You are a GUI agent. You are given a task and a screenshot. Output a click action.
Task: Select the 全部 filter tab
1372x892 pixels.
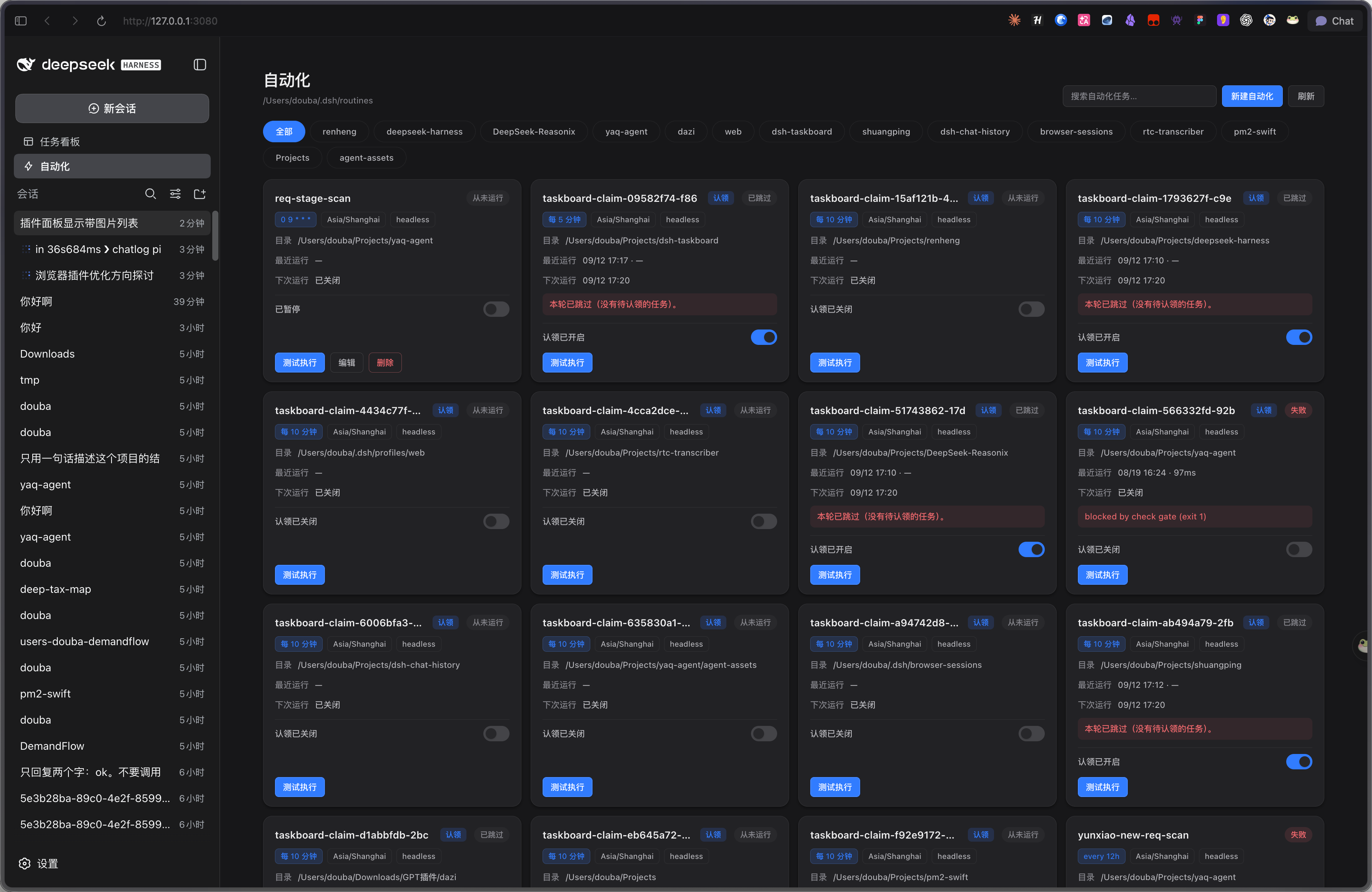pyautogui.click(x=284, y=131)
